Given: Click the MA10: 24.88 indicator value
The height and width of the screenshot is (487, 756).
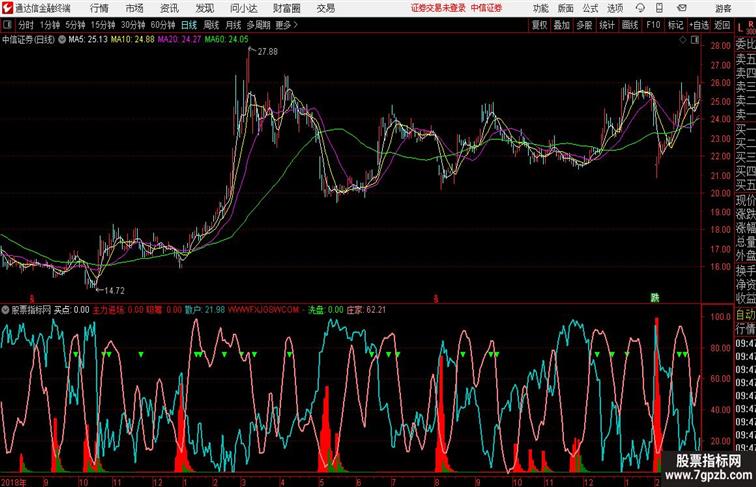Looking at the screenshot, I should (133, 40).
